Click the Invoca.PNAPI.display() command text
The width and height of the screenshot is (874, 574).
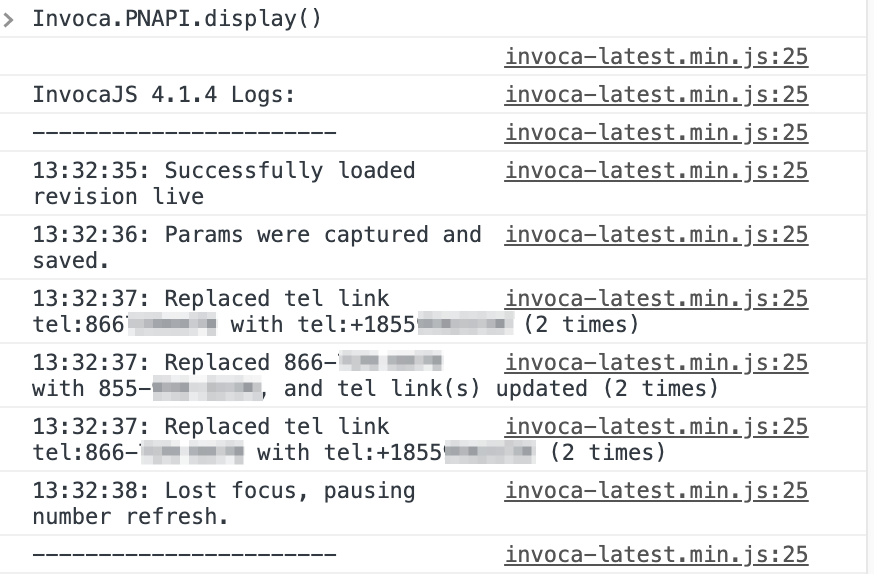click(177, 19)
